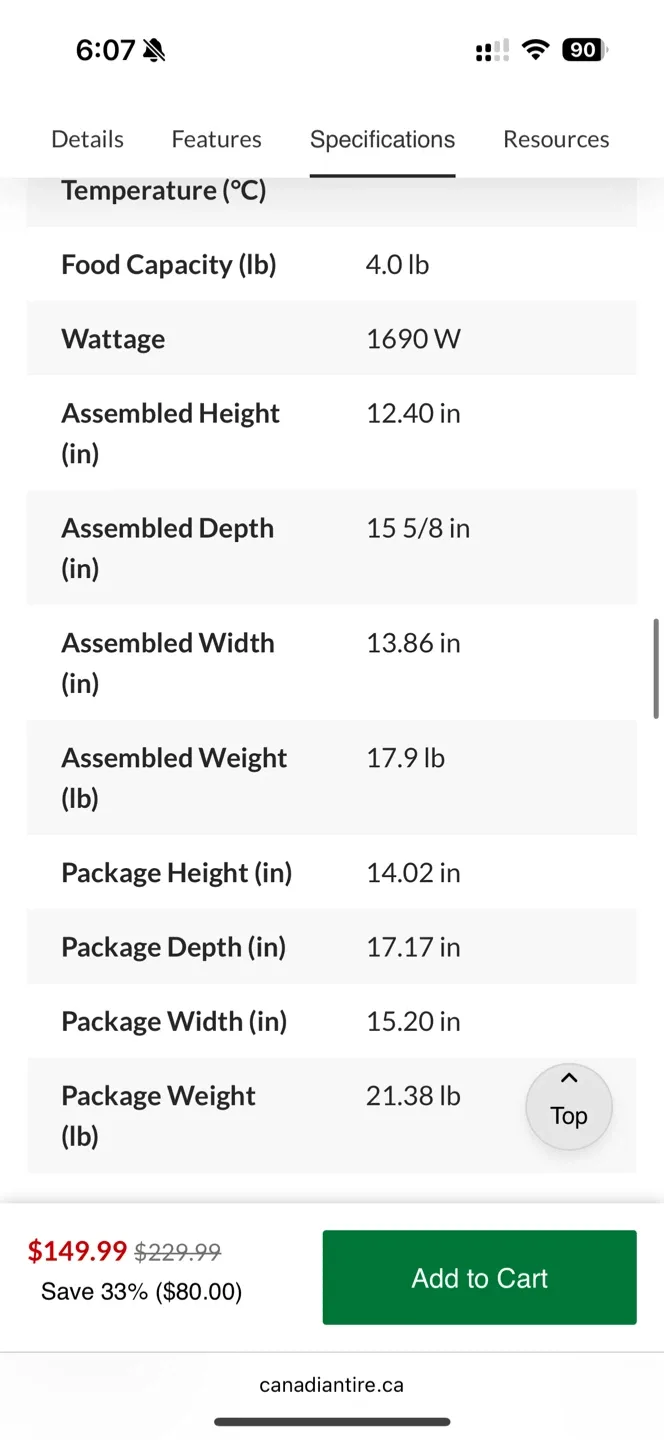Select the Specifications tab
664x1440 pixels.
pos(382,139)
